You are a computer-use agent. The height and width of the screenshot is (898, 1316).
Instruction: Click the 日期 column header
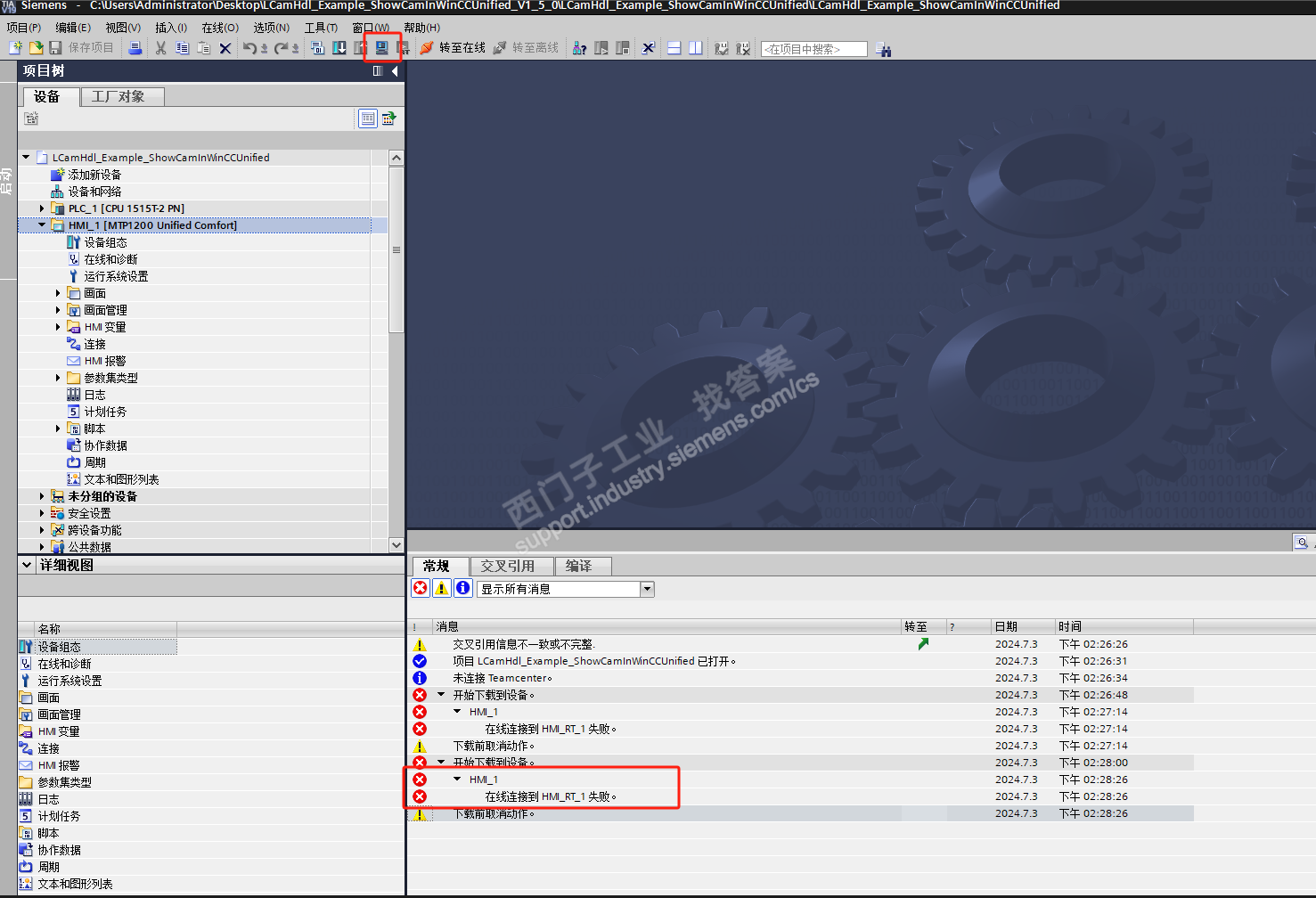pyautogui.click(x=1023, y=626)
